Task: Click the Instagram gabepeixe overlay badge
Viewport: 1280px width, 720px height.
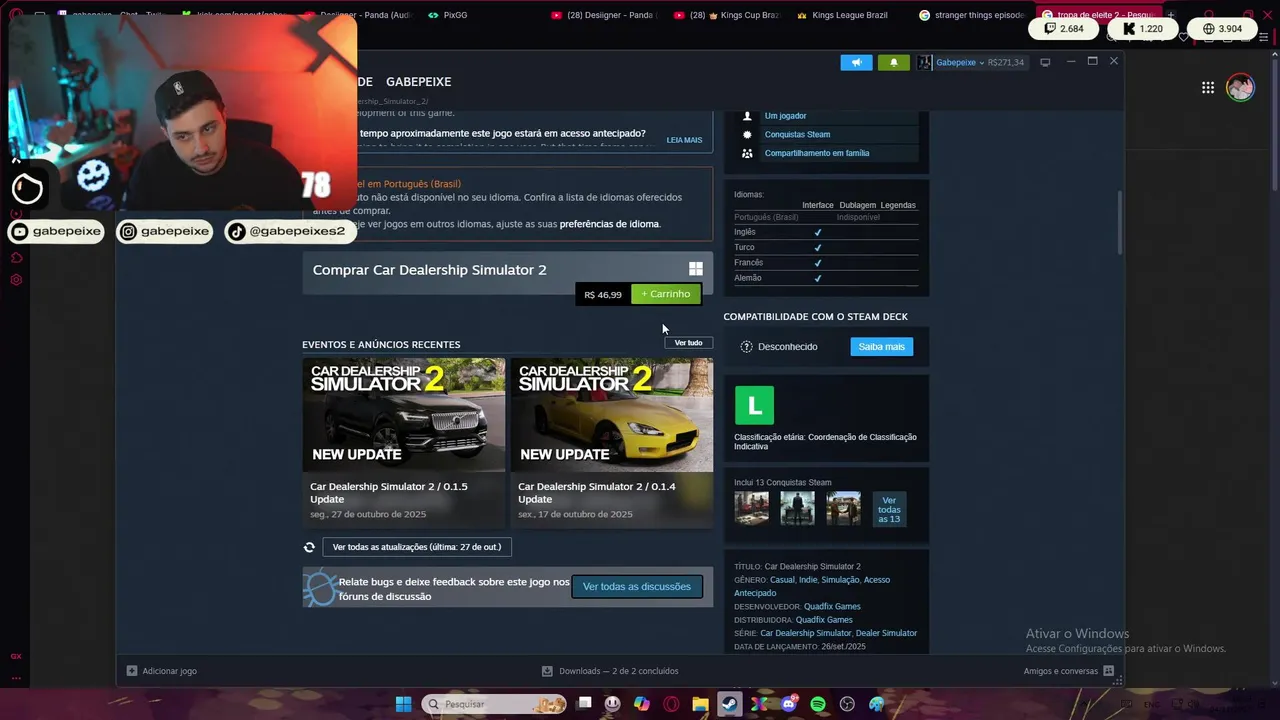Action: [x=165, y=232]
